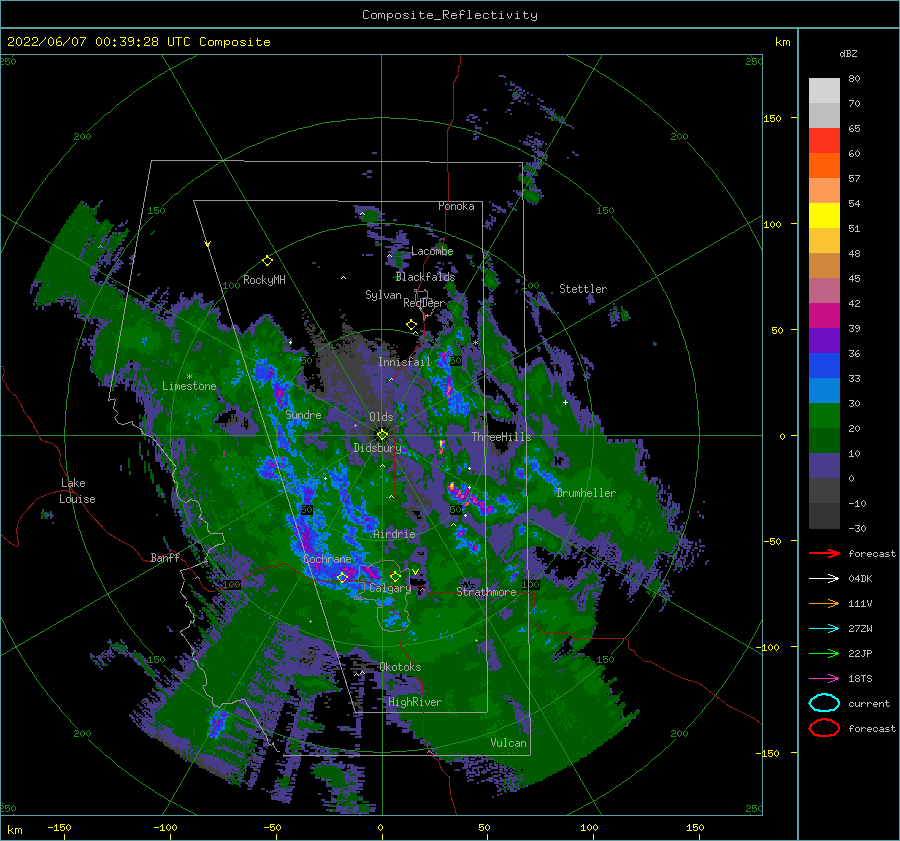Click the cyan current ellipse icon
Viewport: 900px width, 841px height.
point(824,703)
